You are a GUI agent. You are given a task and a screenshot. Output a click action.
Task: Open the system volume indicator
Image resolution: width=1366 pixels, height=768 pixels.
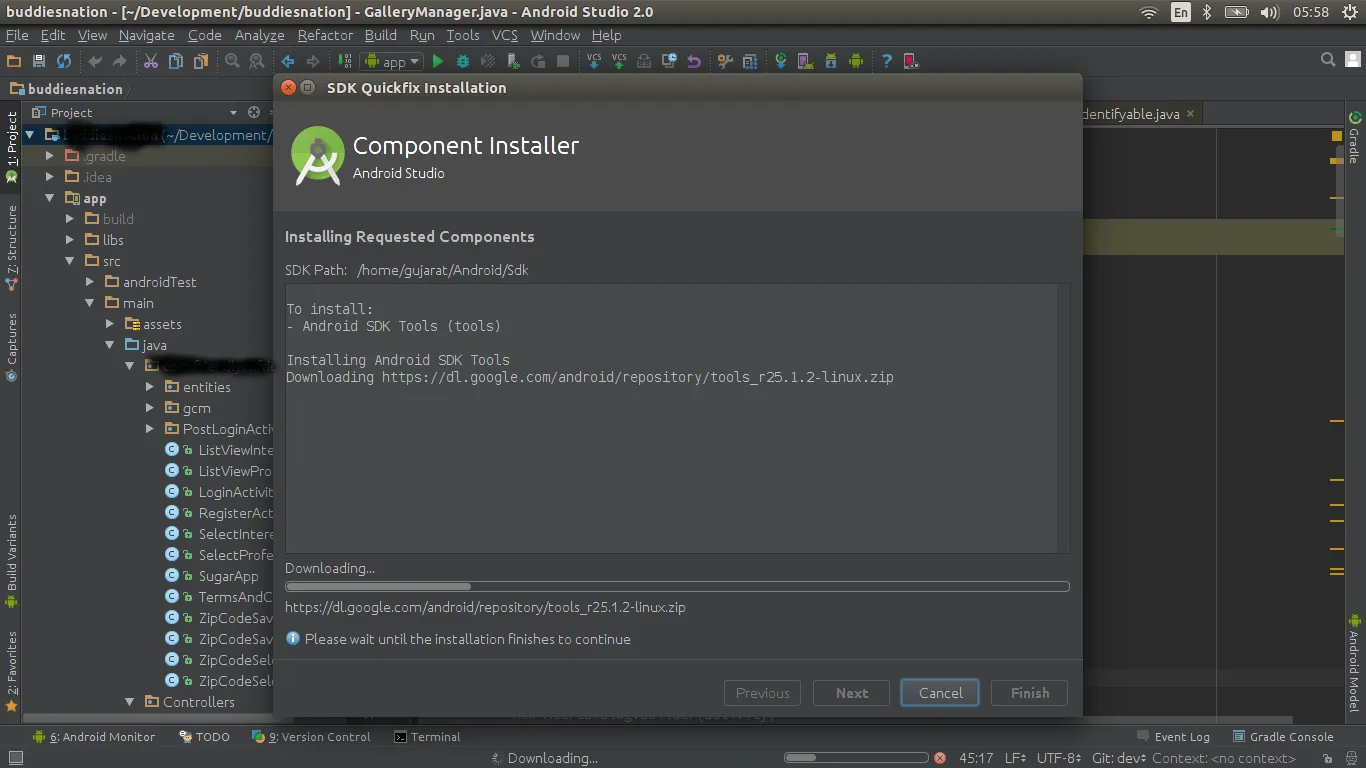pos(1270,12)
